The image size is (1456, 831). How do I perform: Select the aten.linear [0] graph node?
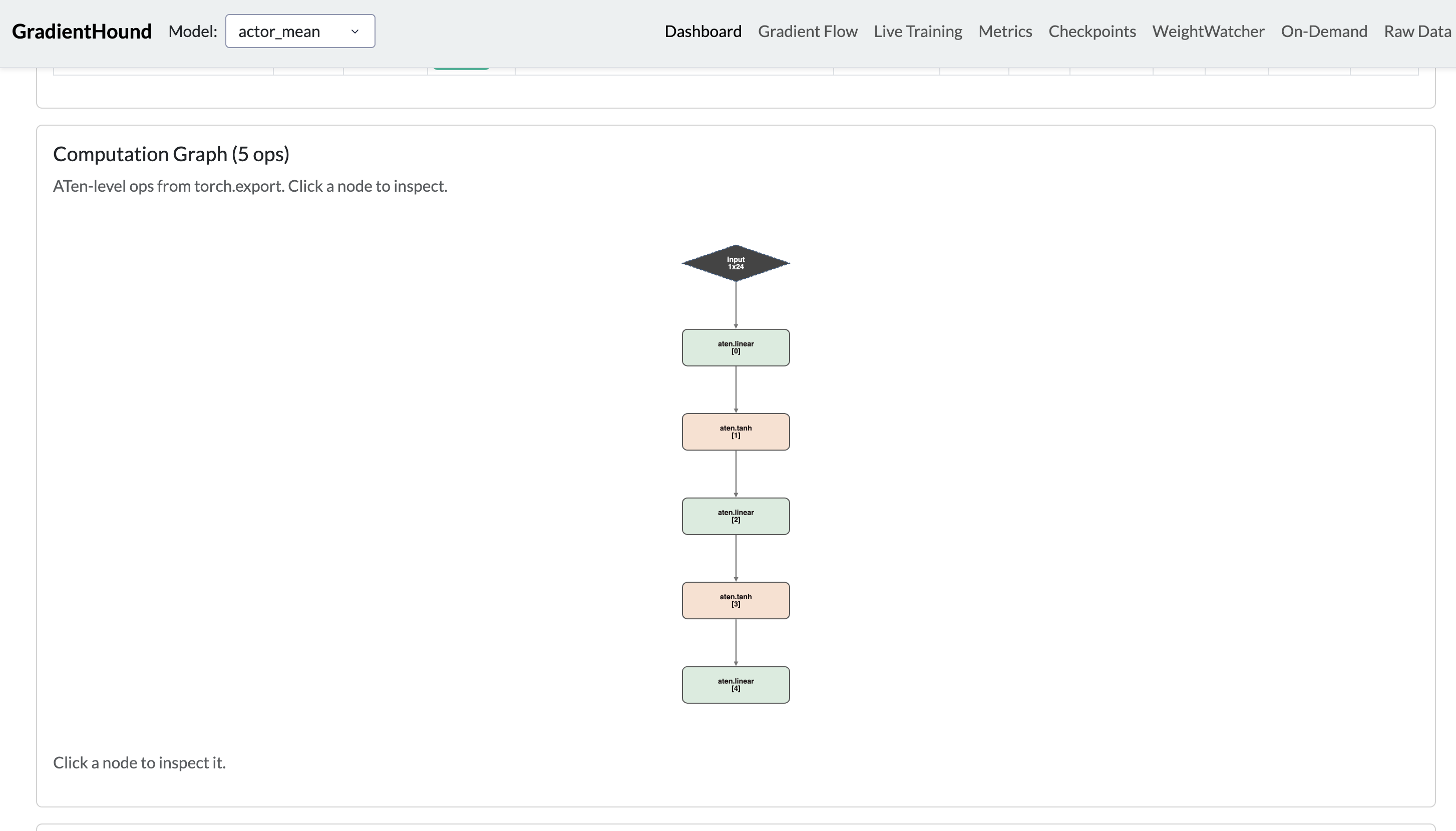(x=736, y=347)
